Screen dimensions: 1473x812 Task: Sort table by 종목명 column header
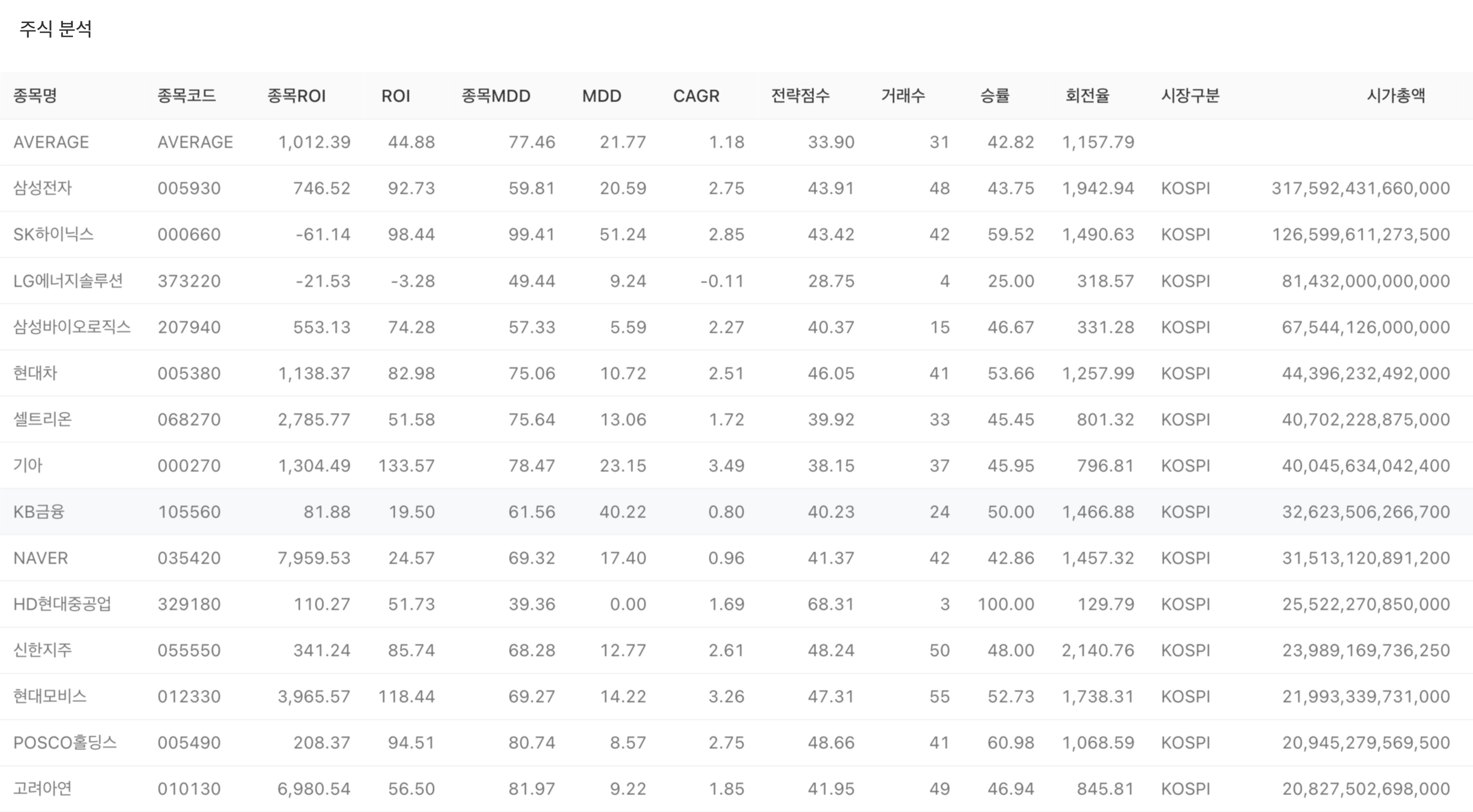tap(35, 95)
